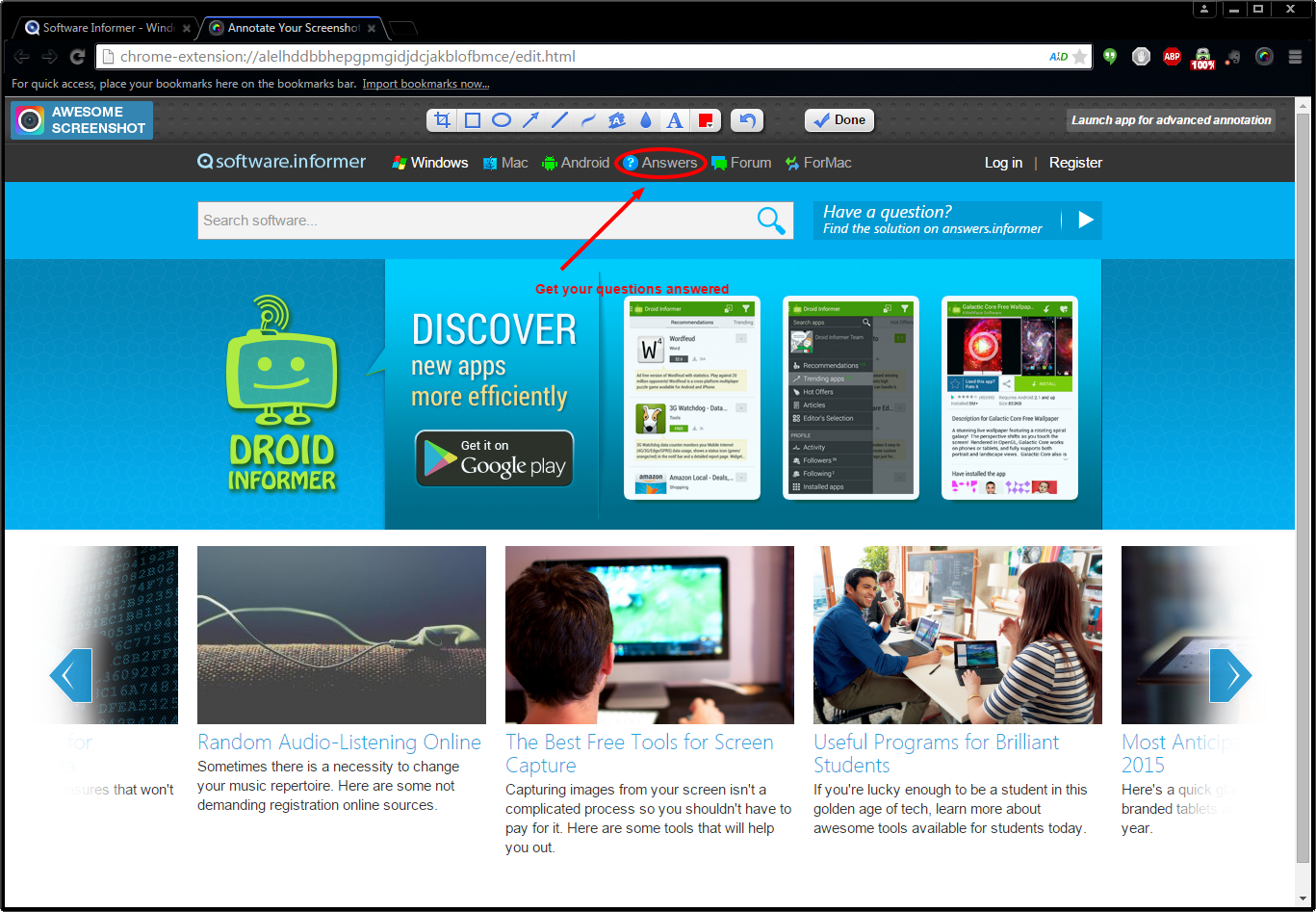Select the Ellipse drawing tool
Screen dimensions: 1316x912
[502, 120]
